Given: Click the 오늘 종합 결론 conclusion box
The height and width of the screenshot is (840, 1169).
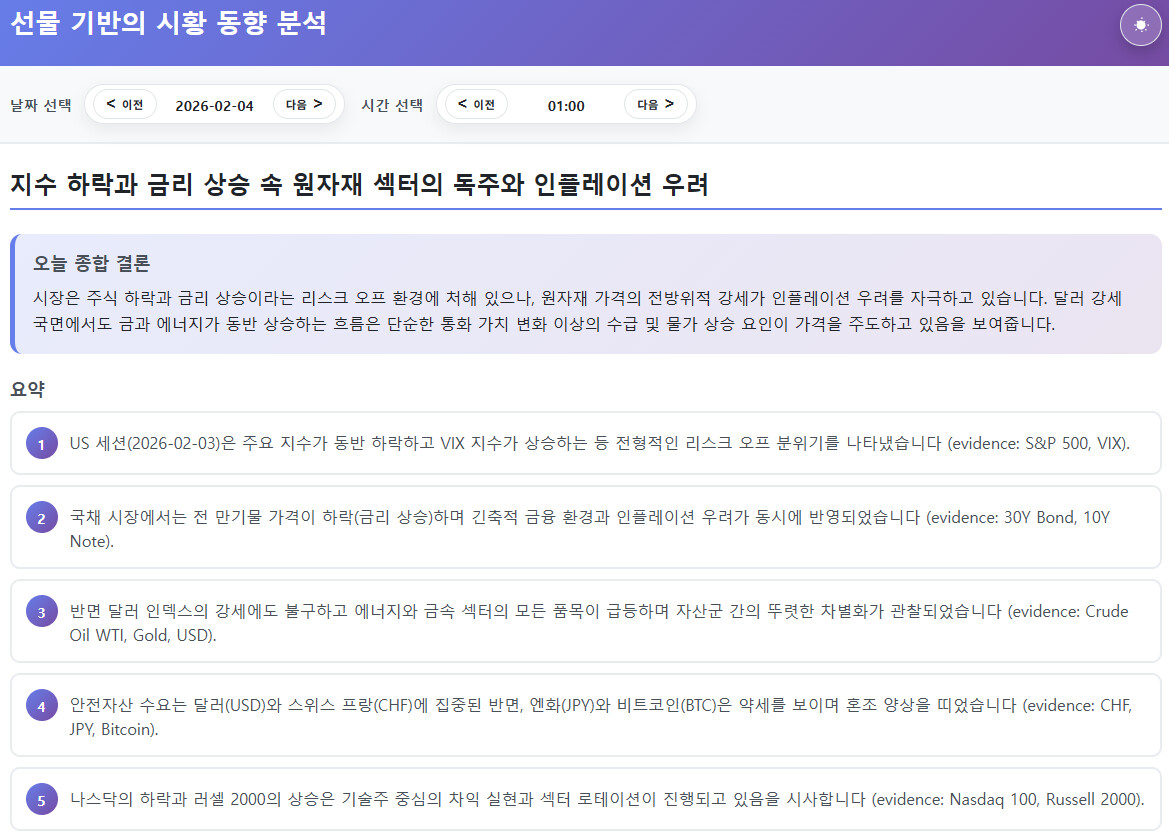Looking at the screenshot, I should (x=585, y=294).
